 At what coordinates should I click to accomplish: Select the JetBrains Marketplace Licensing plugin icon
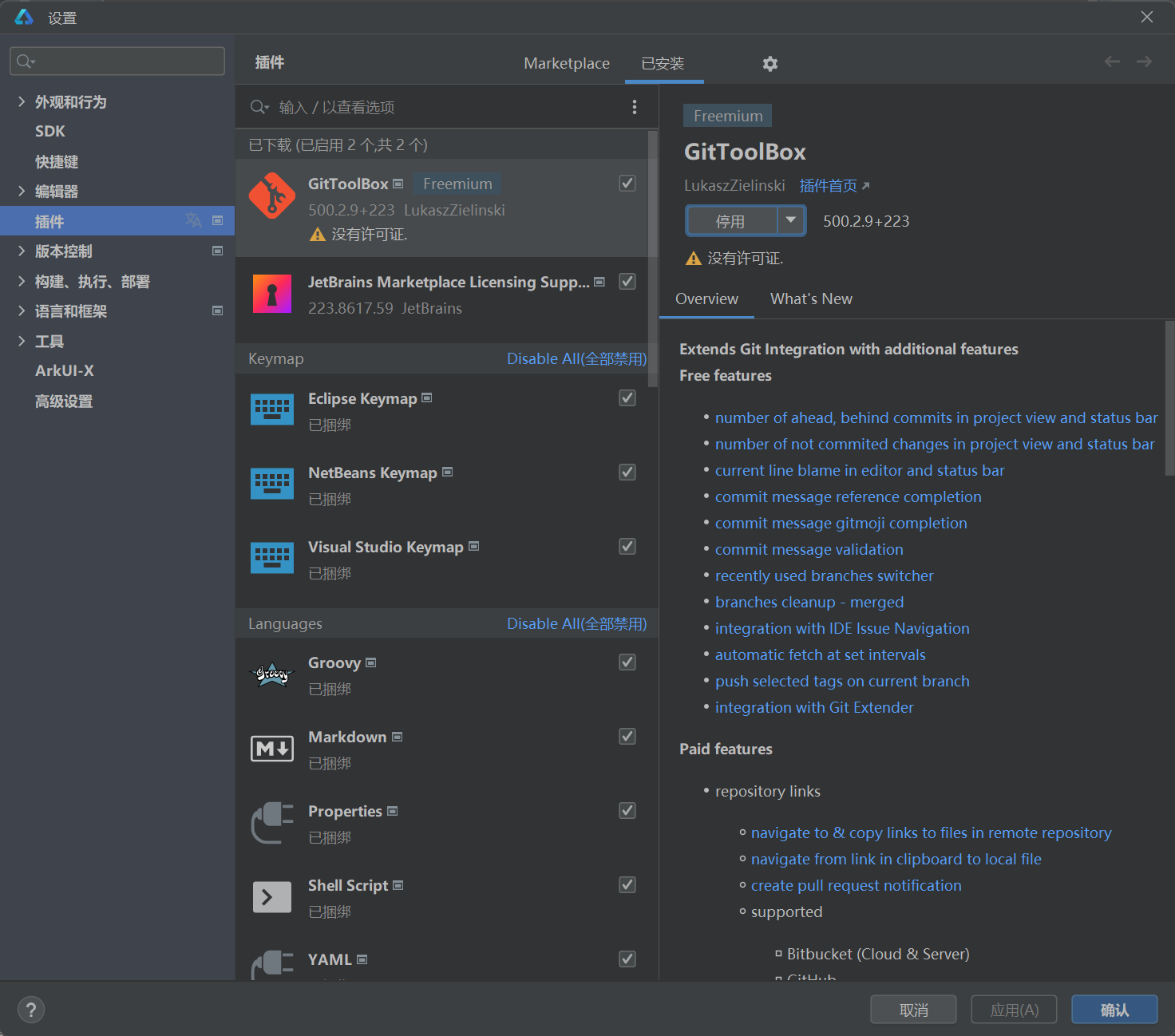pos(272,294)
